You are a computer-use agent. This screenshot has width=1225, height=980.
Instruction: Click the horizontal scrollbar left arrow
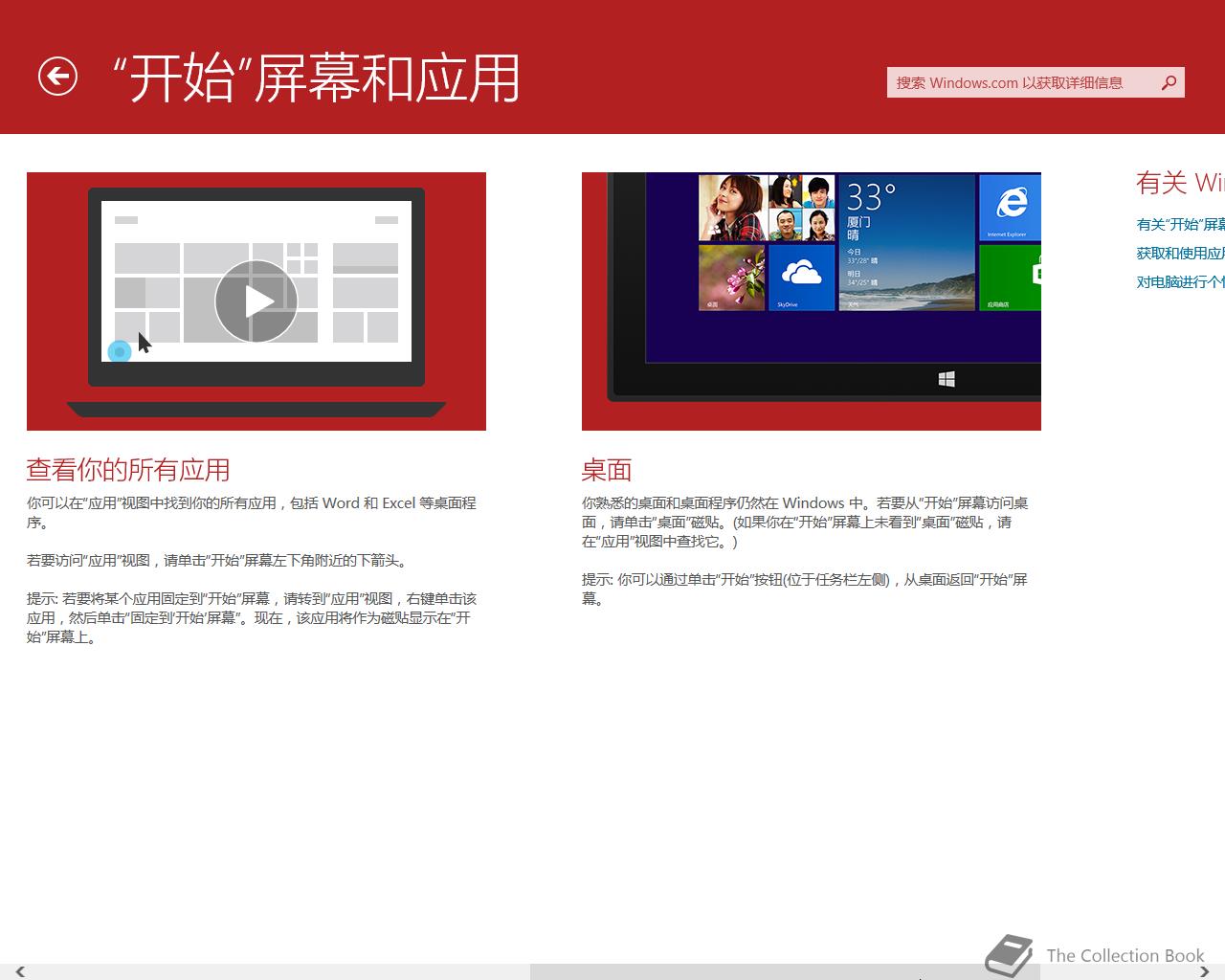coord(19,971)
